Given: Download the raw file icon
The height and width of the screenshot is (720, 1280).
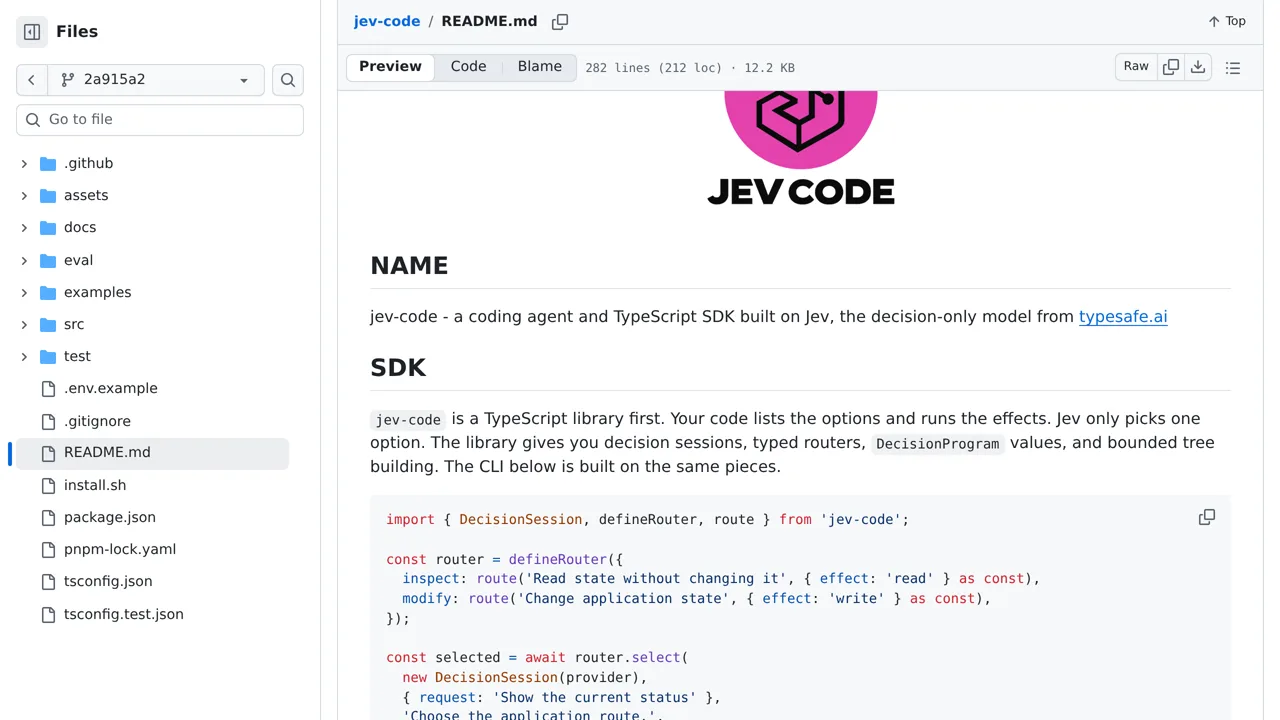Looking at the screenshot, I should coord(1198,67).
